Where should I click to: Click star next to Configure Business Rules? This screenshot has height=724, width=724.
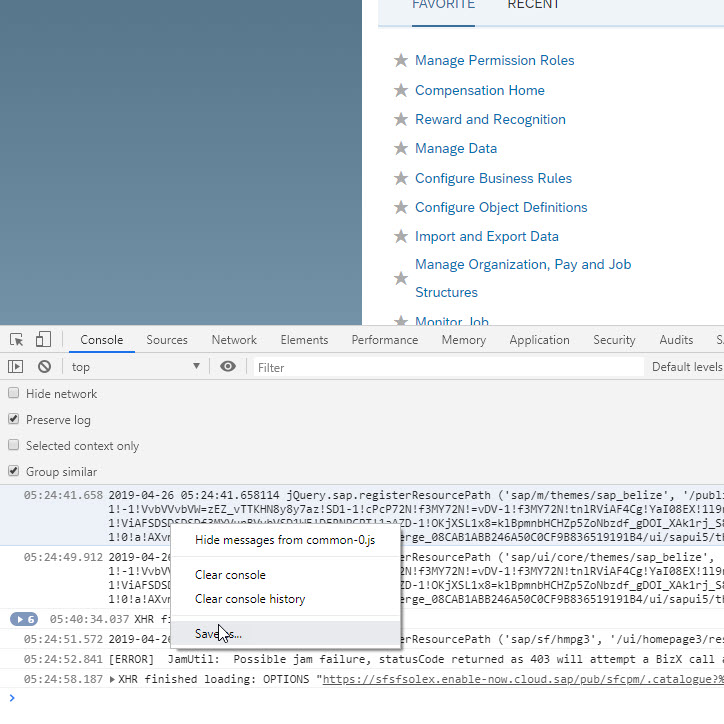(x=401, y=178)
